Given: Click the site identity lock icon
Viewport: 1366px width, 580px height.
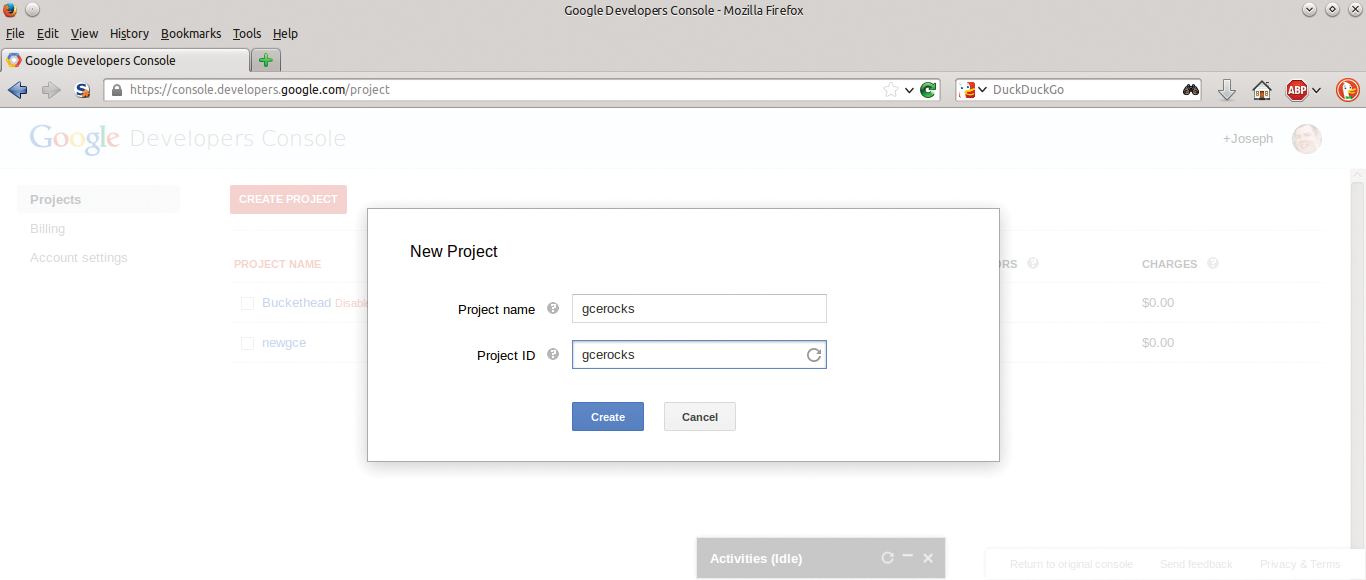Looking at the screenshot, I should (117, 90).
